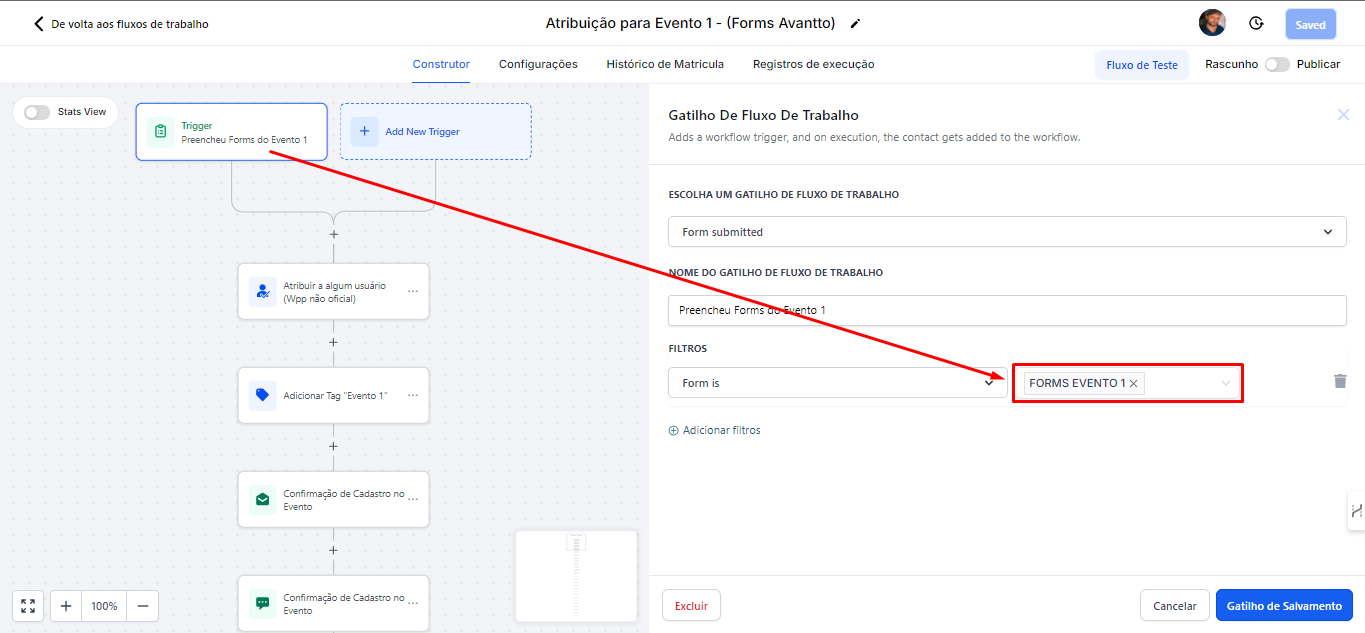Open version history clock icon
This screenshot has height=633, width=1365.
click(x=1256, y=24)
